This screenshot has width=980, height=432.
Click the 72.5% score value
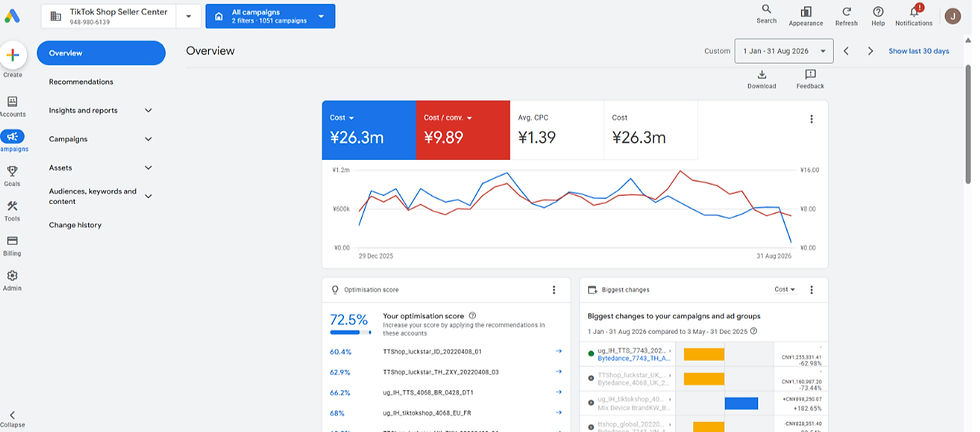pos(349,319)
